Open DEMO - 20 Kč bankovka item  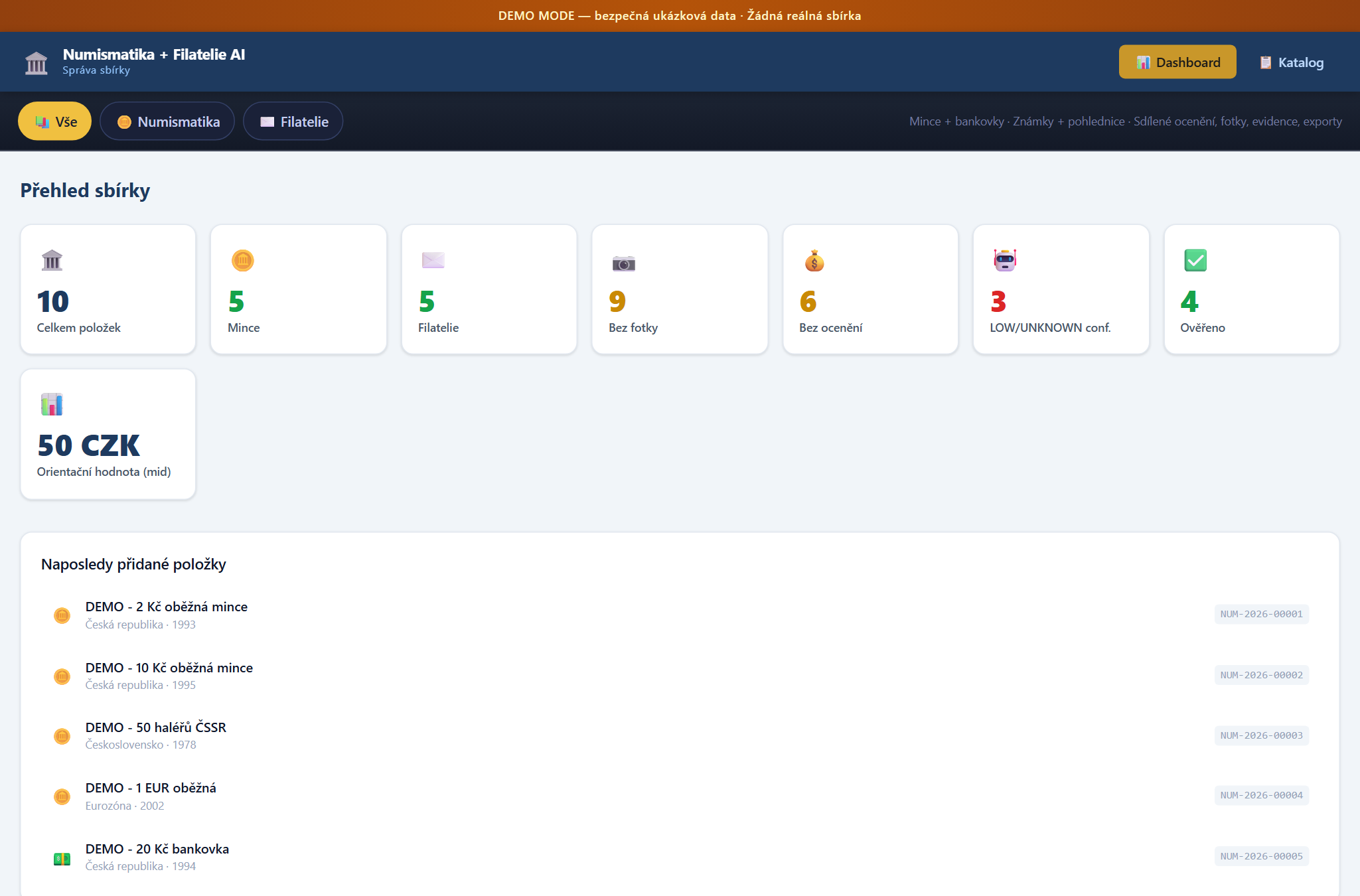click(680, 857)
